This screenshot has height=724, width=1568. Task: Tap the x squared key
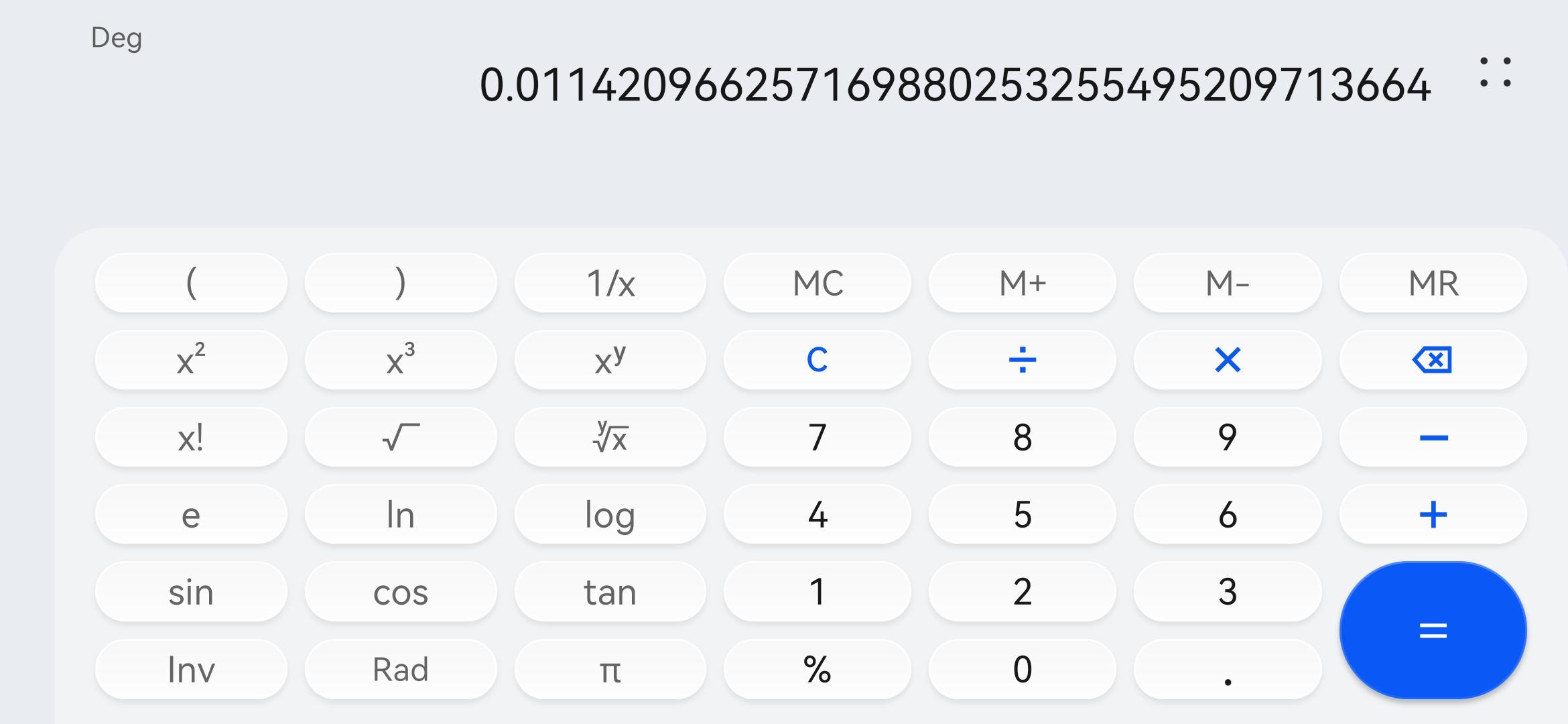pos(191,360)
